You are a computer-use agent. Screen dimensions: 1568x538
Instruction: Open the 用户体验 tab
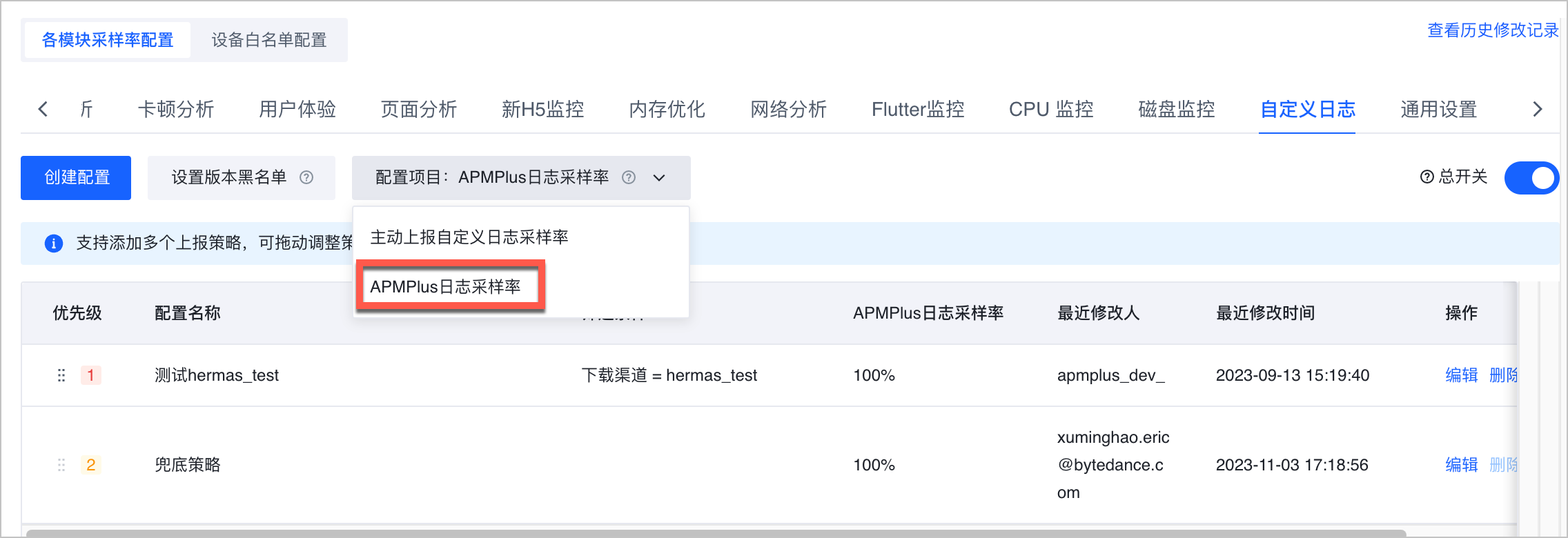297,109
